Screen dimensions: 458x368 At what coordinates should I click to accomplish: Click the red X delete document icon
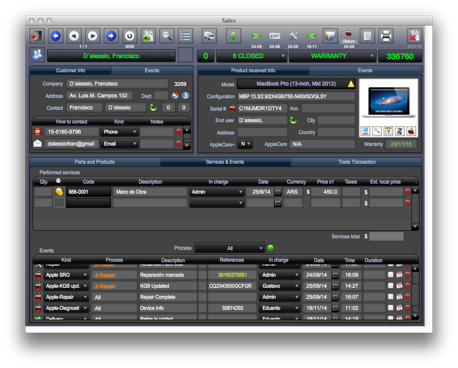pos(414,36)
